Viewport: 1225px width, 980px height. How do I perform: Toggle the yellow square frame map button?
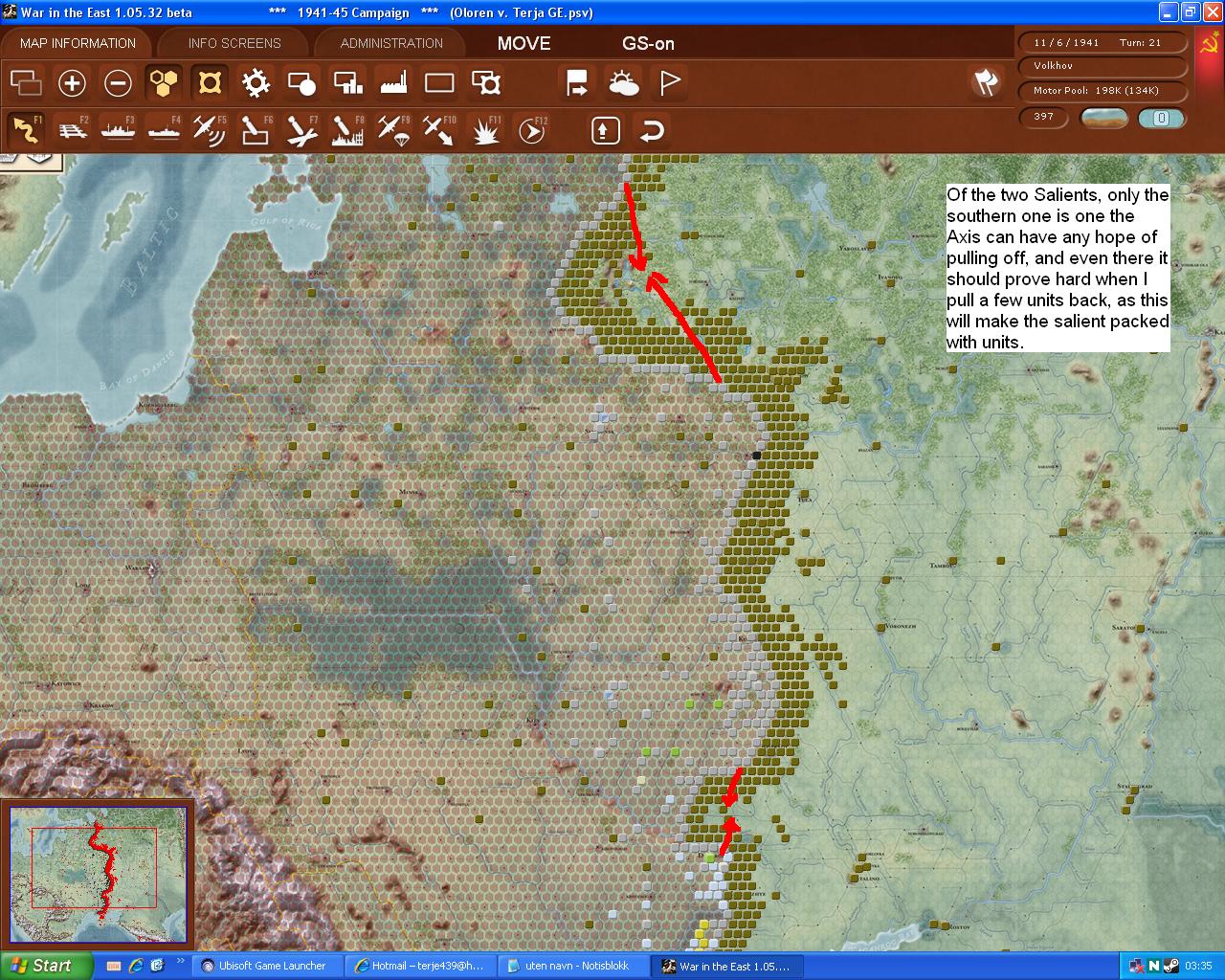210,83
